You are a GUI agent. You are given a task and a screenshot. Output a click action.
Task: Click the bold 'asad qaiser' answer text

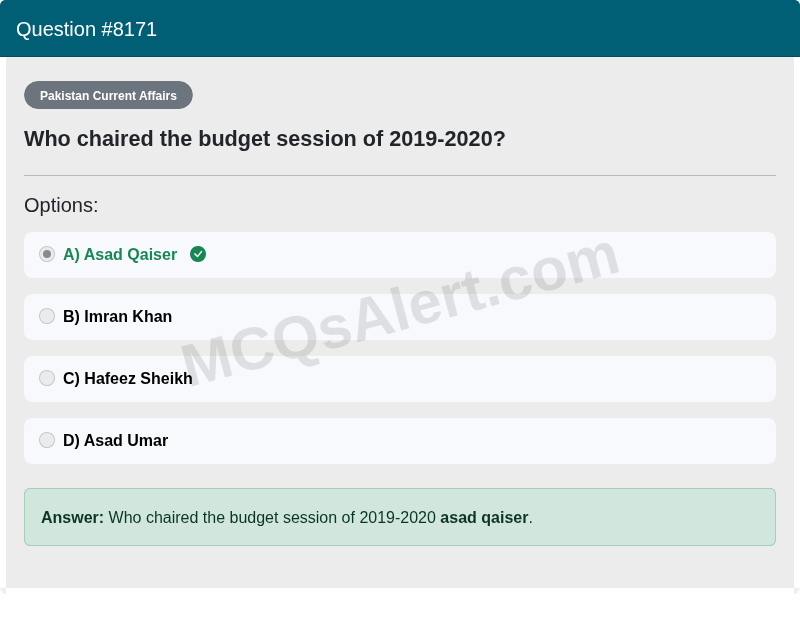click(x=484, y=517)
